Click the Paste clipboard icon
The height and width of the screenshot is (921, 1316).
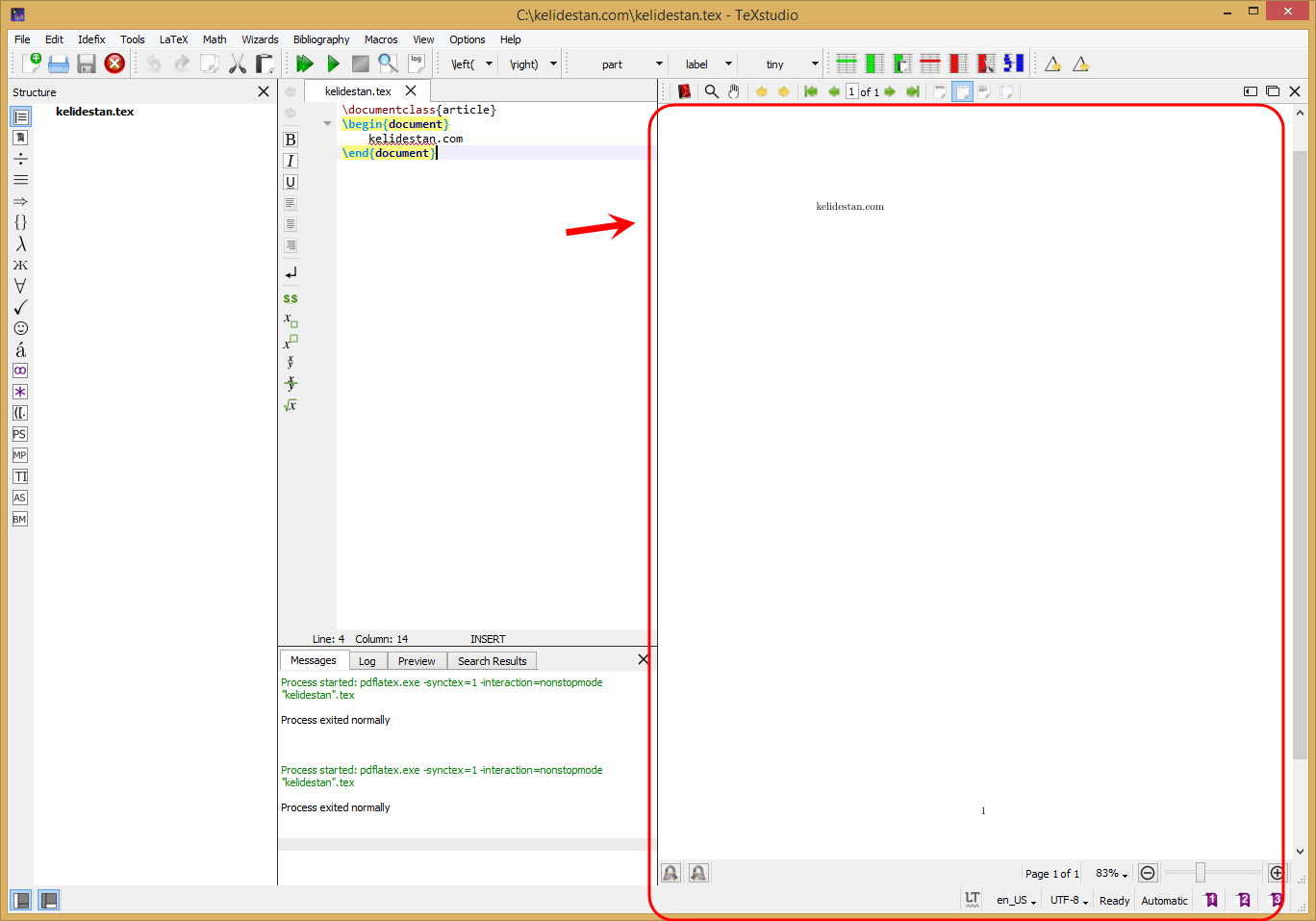[265, 64]
